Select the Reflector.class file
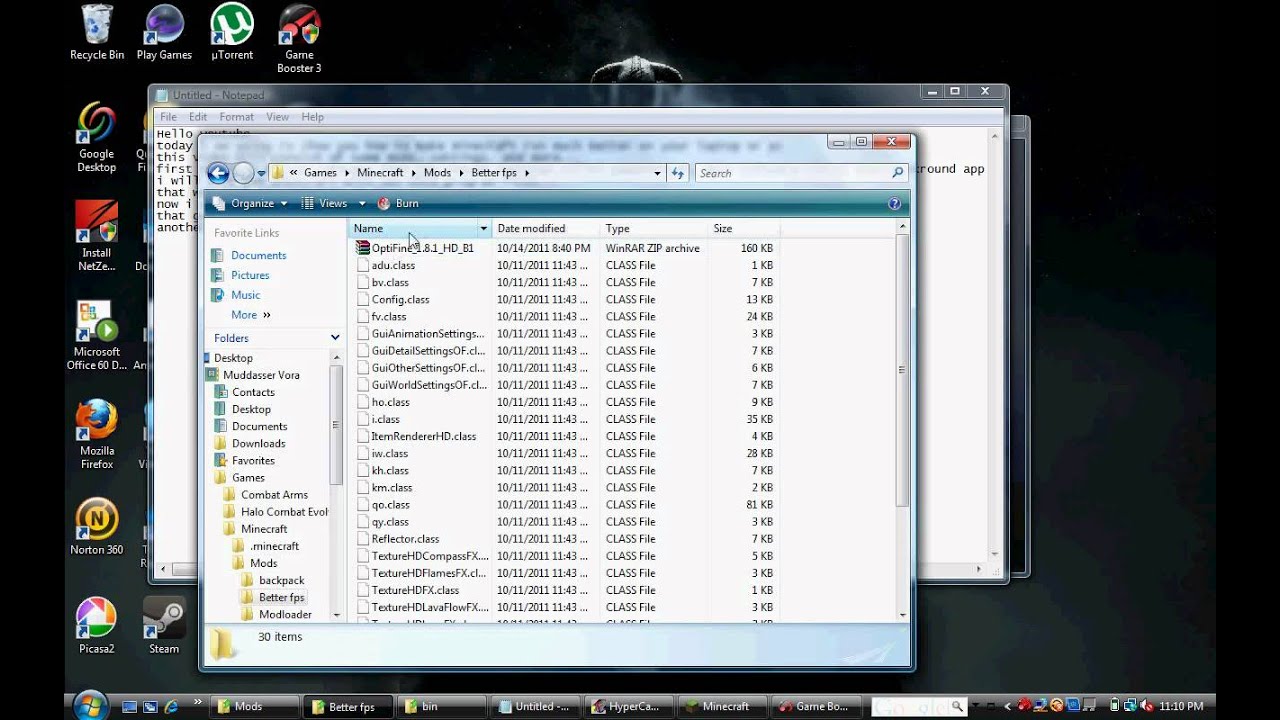Viewport: 1280px width, 720px height. point(405,539)
